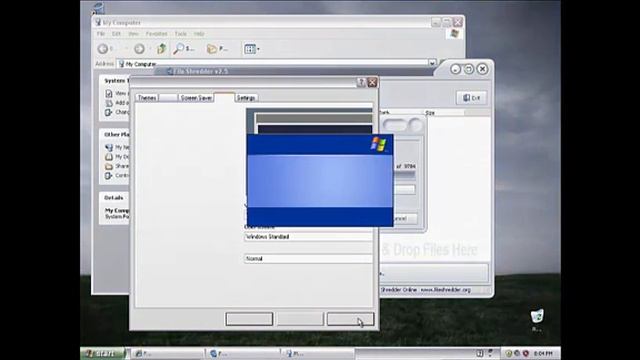Collapse the System Tasks section header
640x360 pixels.
pyautogui.click(x=115, y=81)
